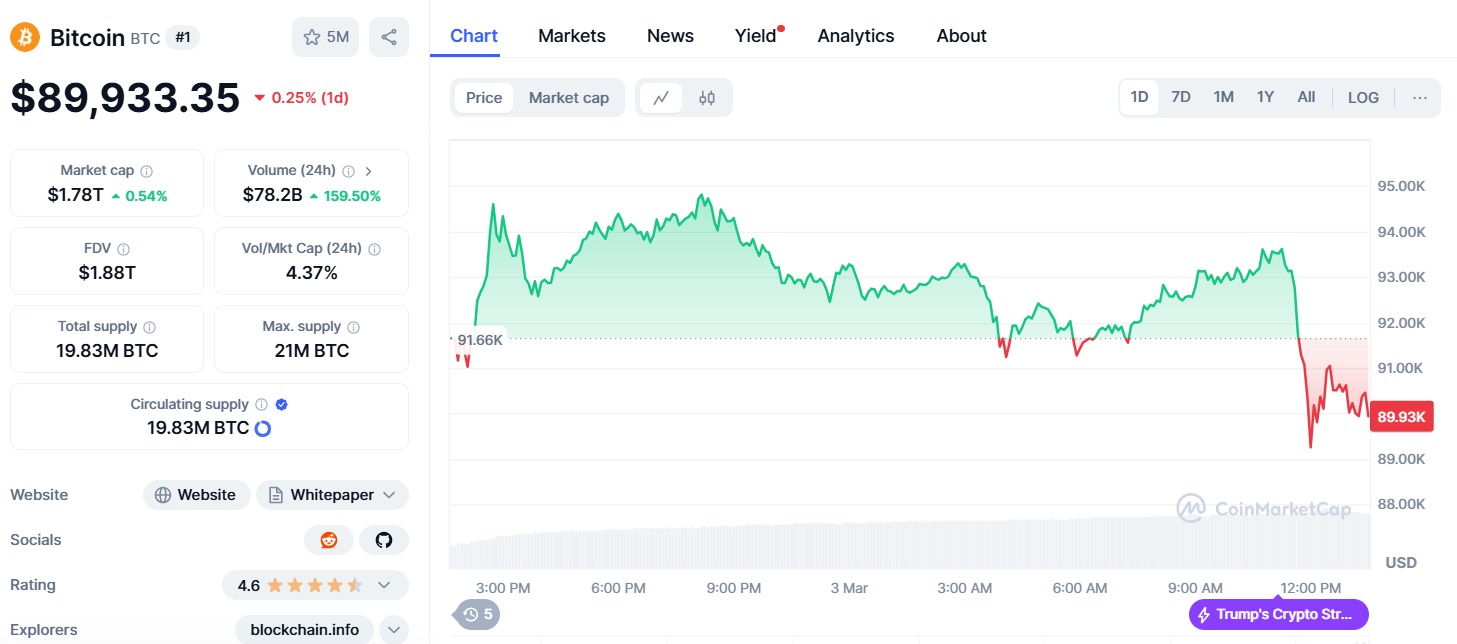Expand the Whitepaper dropdown
This screenshot has height=644, width=1457.
pyautogui.click(x=332, y=495)
